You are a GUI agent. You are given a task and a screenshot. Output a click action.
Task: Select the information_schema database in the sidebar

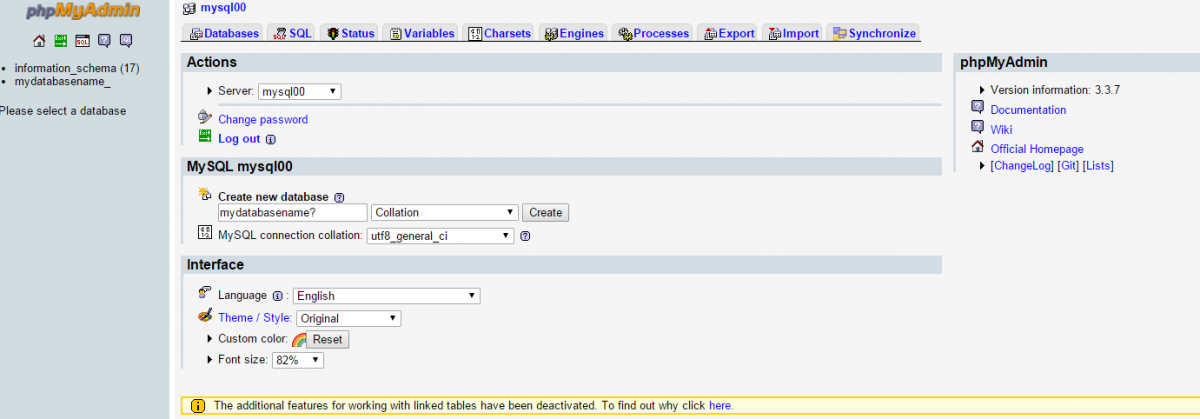tap(77, 68)
